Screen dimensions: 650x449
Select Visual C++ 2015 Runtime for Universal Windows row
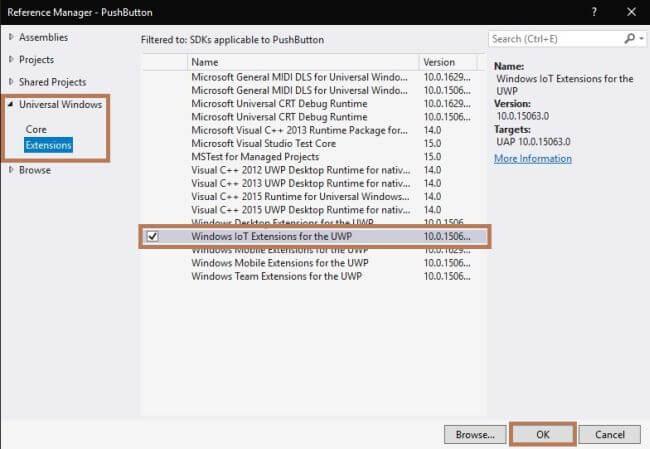pos(313,197)
